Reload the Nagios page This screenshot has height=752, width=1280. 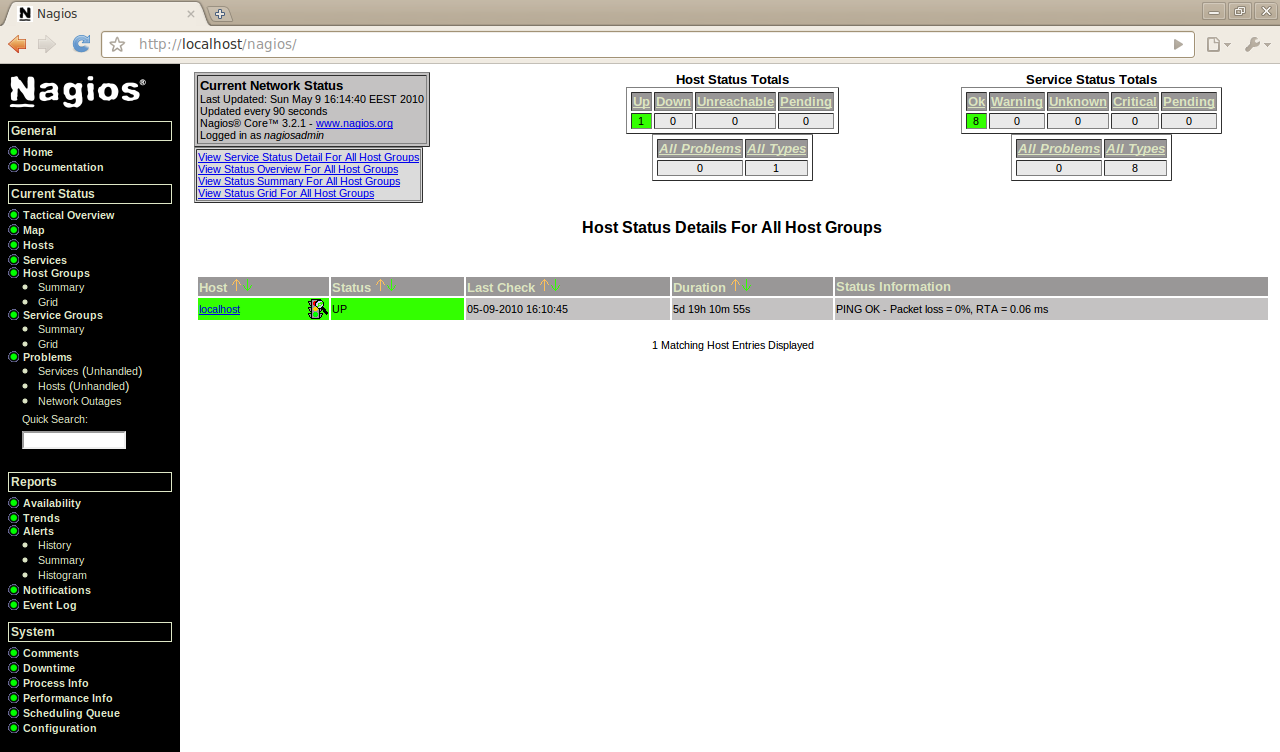pos(82,44)
